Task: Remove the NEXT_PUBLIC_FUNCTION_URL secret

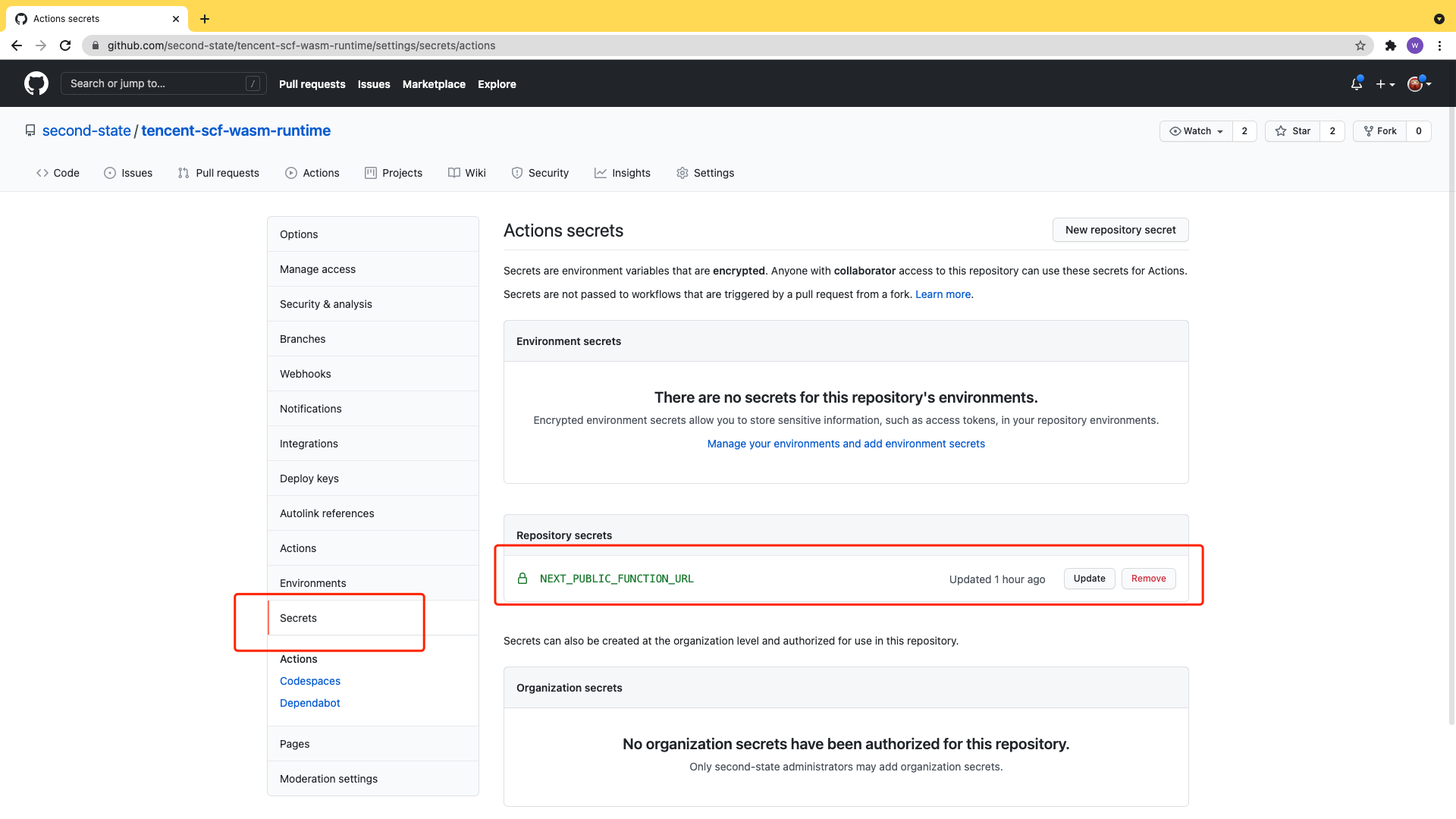Action: 1148,579
